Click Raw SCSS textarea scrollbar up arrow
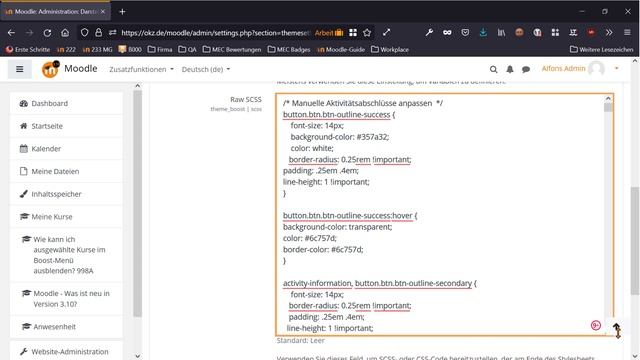Screen dimensions: 640x360 tap(608, 99)
